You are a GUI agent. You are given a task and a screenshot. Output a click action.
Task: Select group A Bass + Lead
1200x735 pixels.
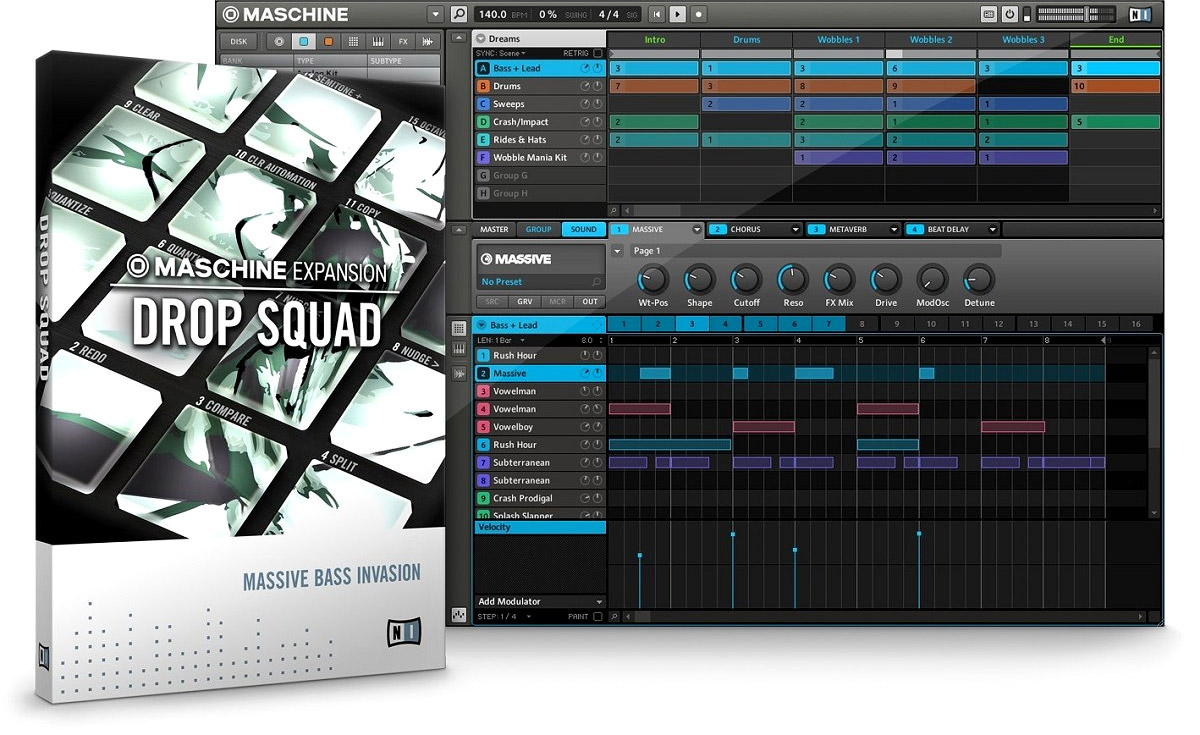tap(540, 68)
